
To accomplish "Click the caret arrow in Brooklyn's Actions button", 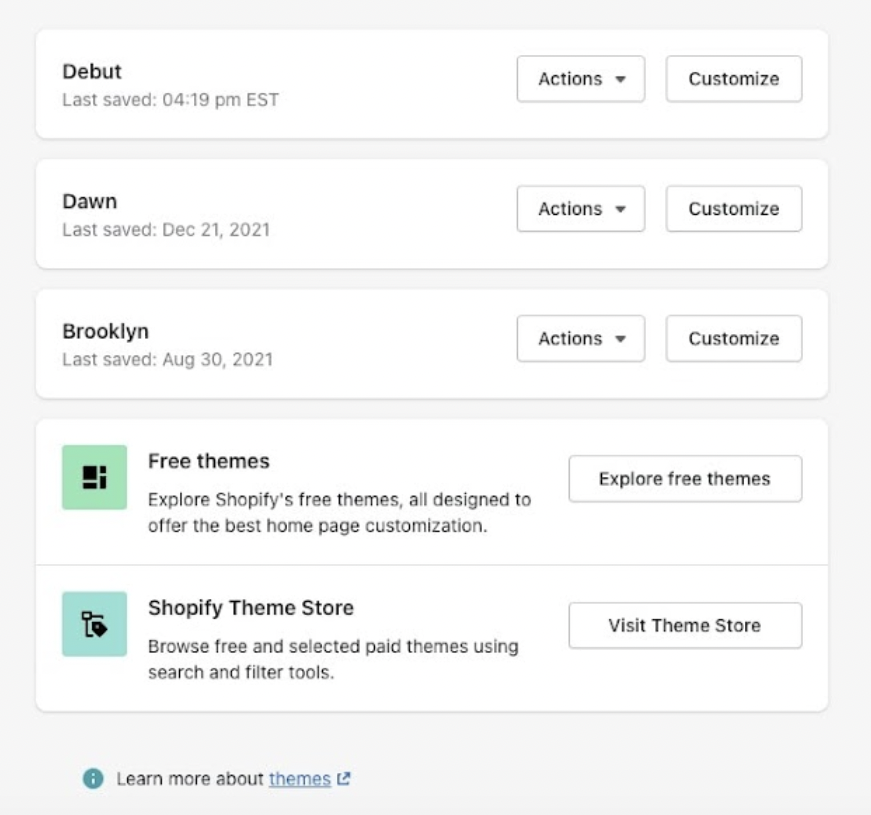I will pyautogui.click(x=620, y=339).
